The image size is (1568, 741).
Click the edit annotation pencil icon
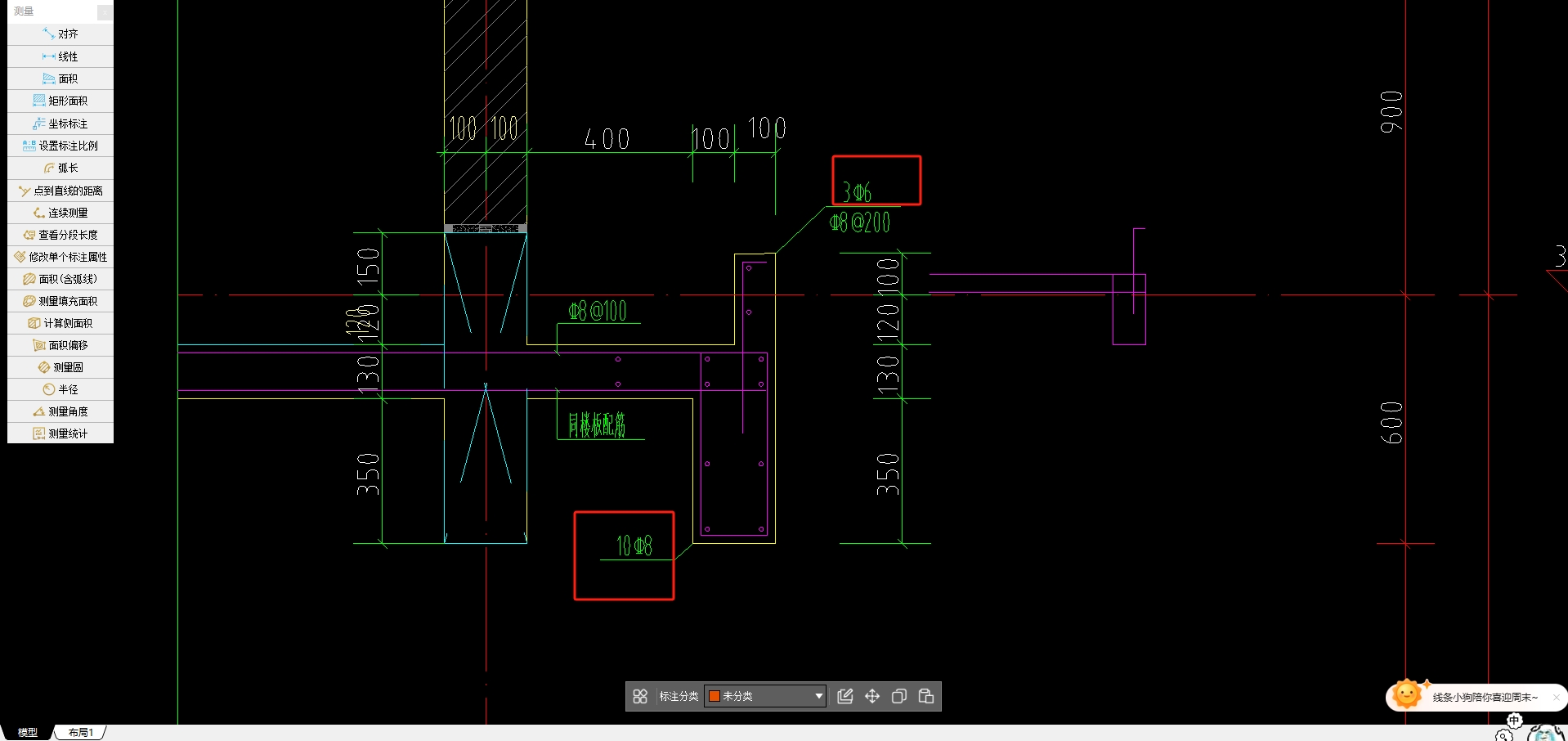pyautogui.click(x=845, y=696)
